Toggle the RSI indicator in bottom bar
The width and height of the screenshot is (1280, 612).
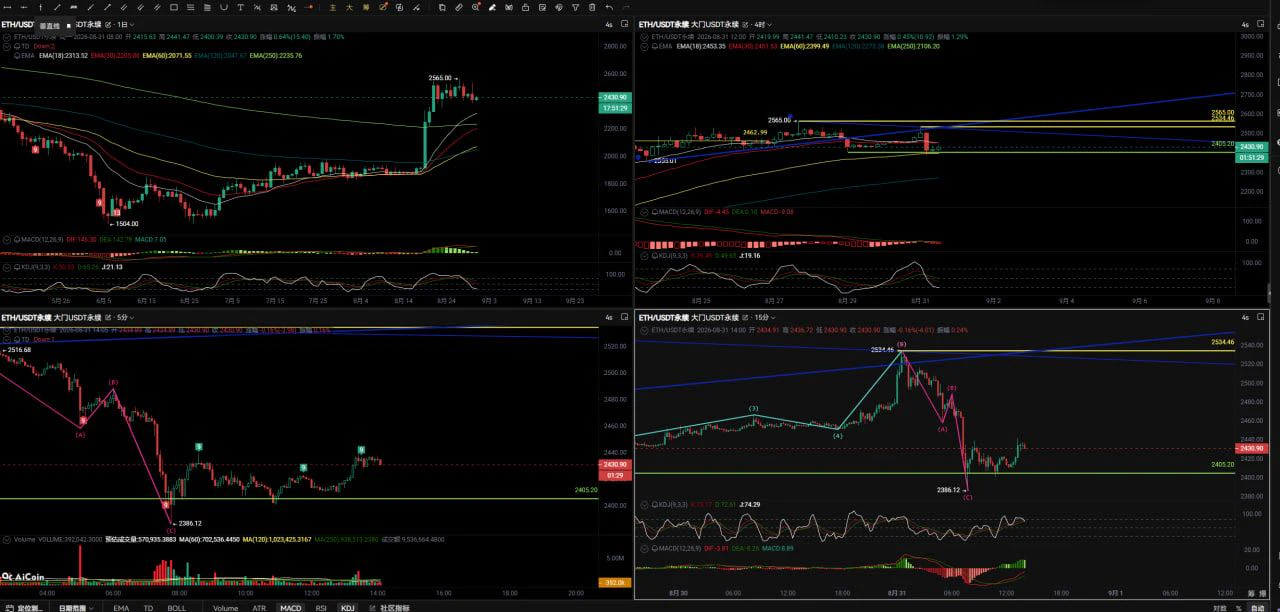(x=321, y=607)
